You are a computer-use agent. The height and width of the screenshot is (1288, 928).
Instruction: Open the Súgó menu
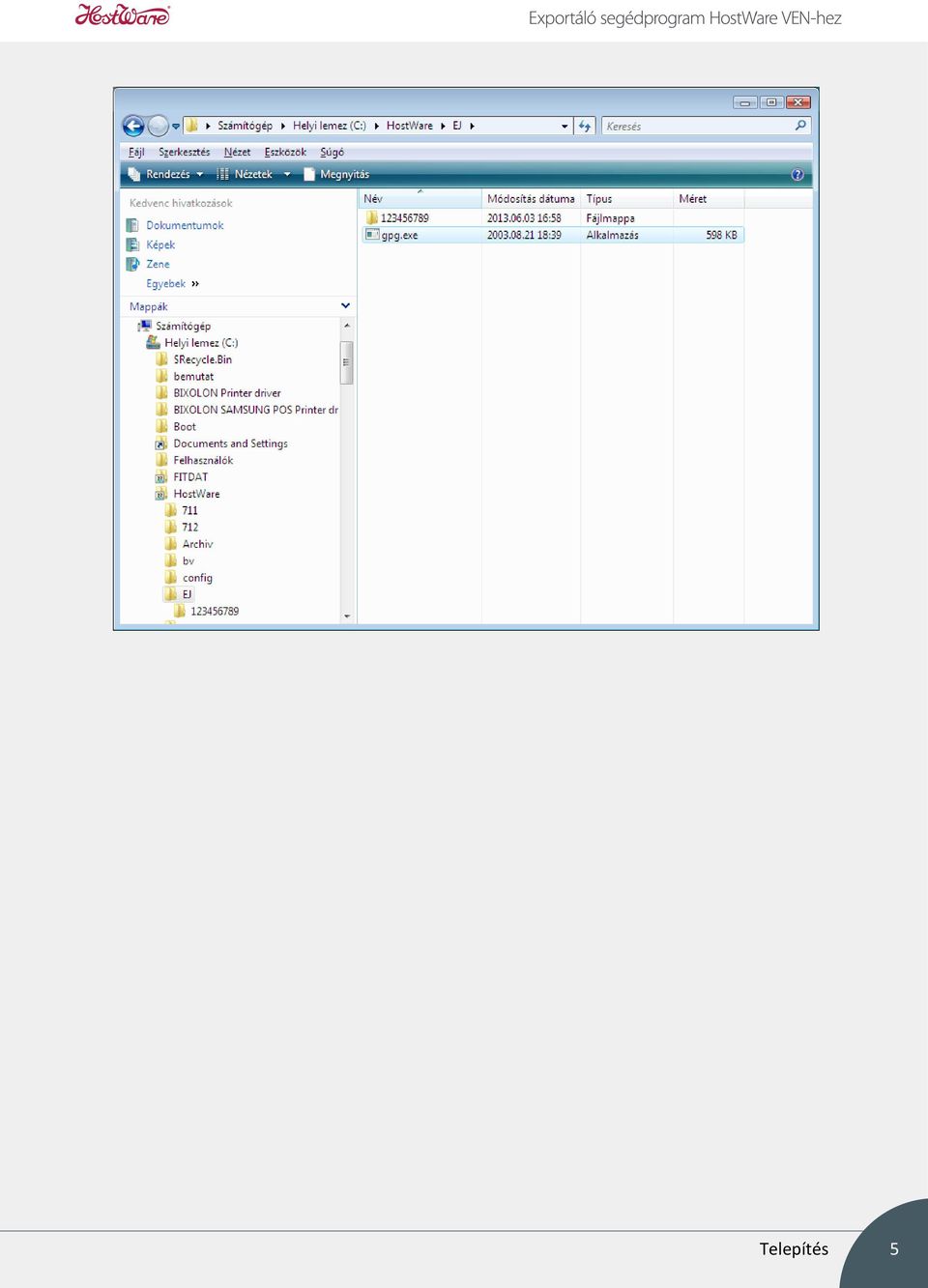pyautogui.click(x=332, y=152)
